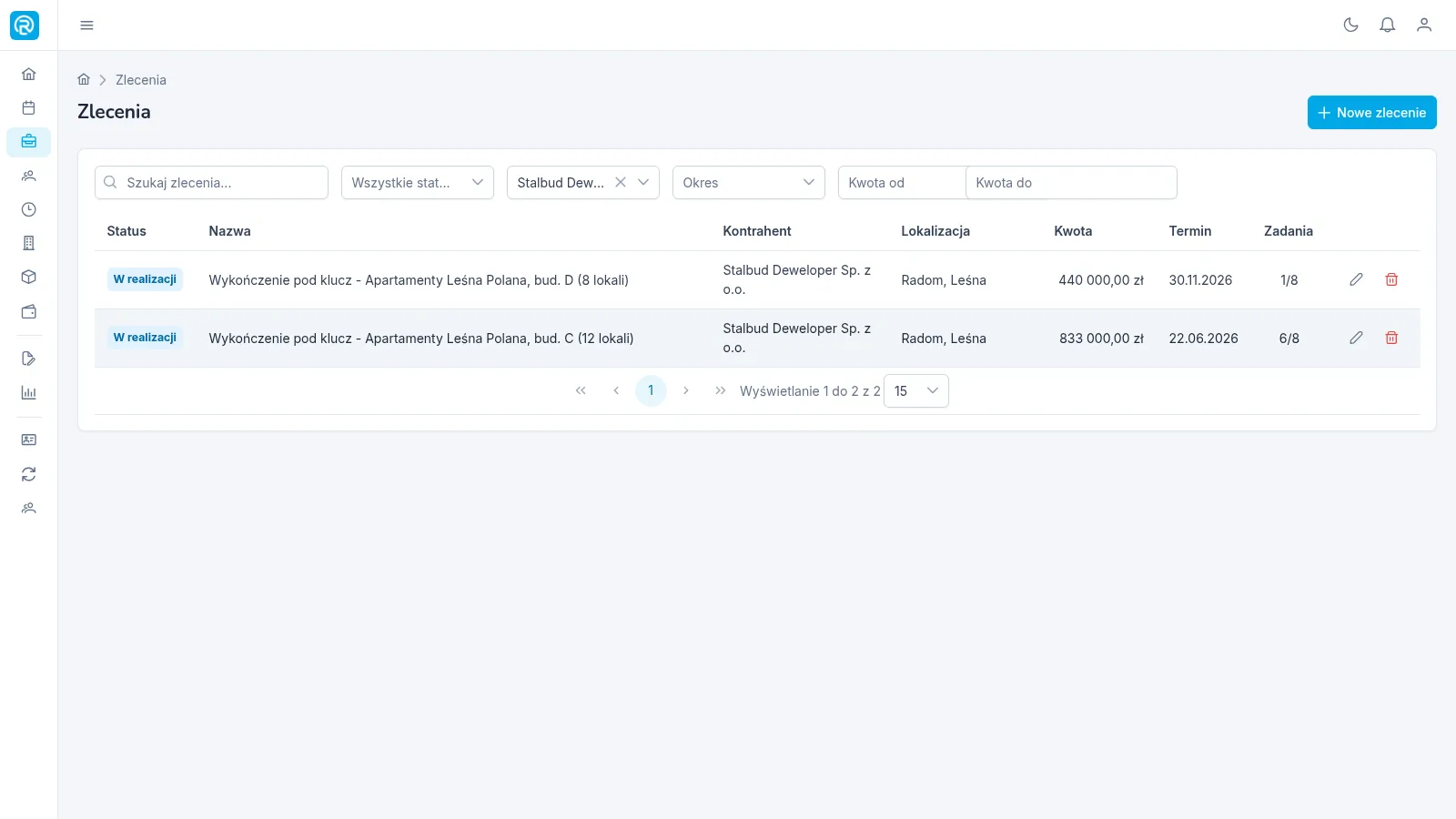
Task: Toggle dark mode moon icon
Action: click(1350, 25)
